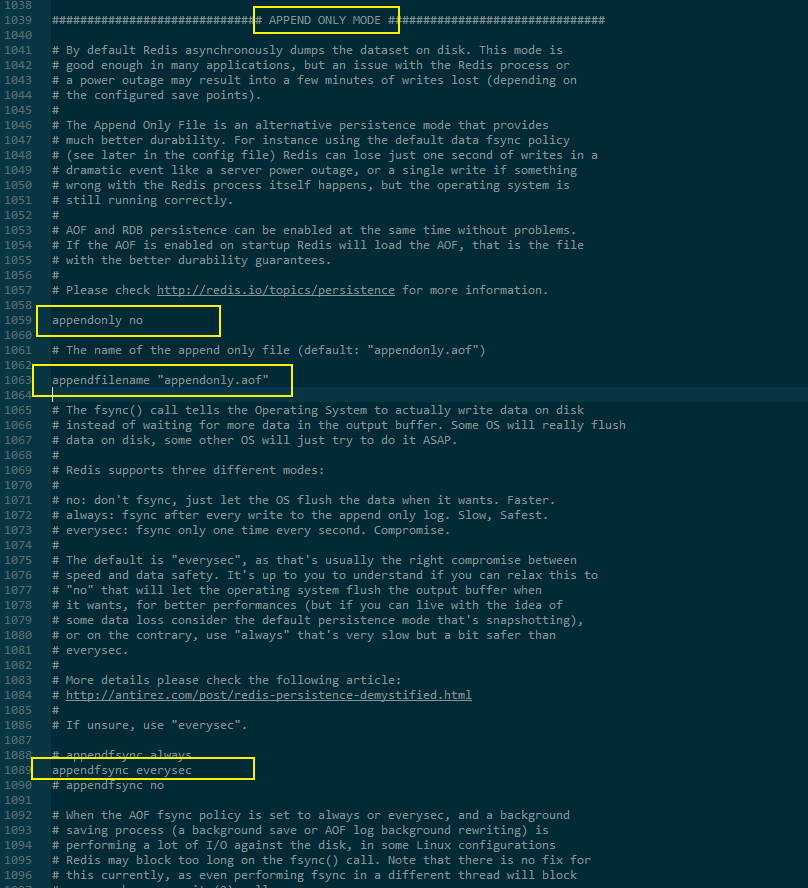The image size is (808, 888).
Task: Click the commented "# appendfsync no" line
Action: [108, 785]
